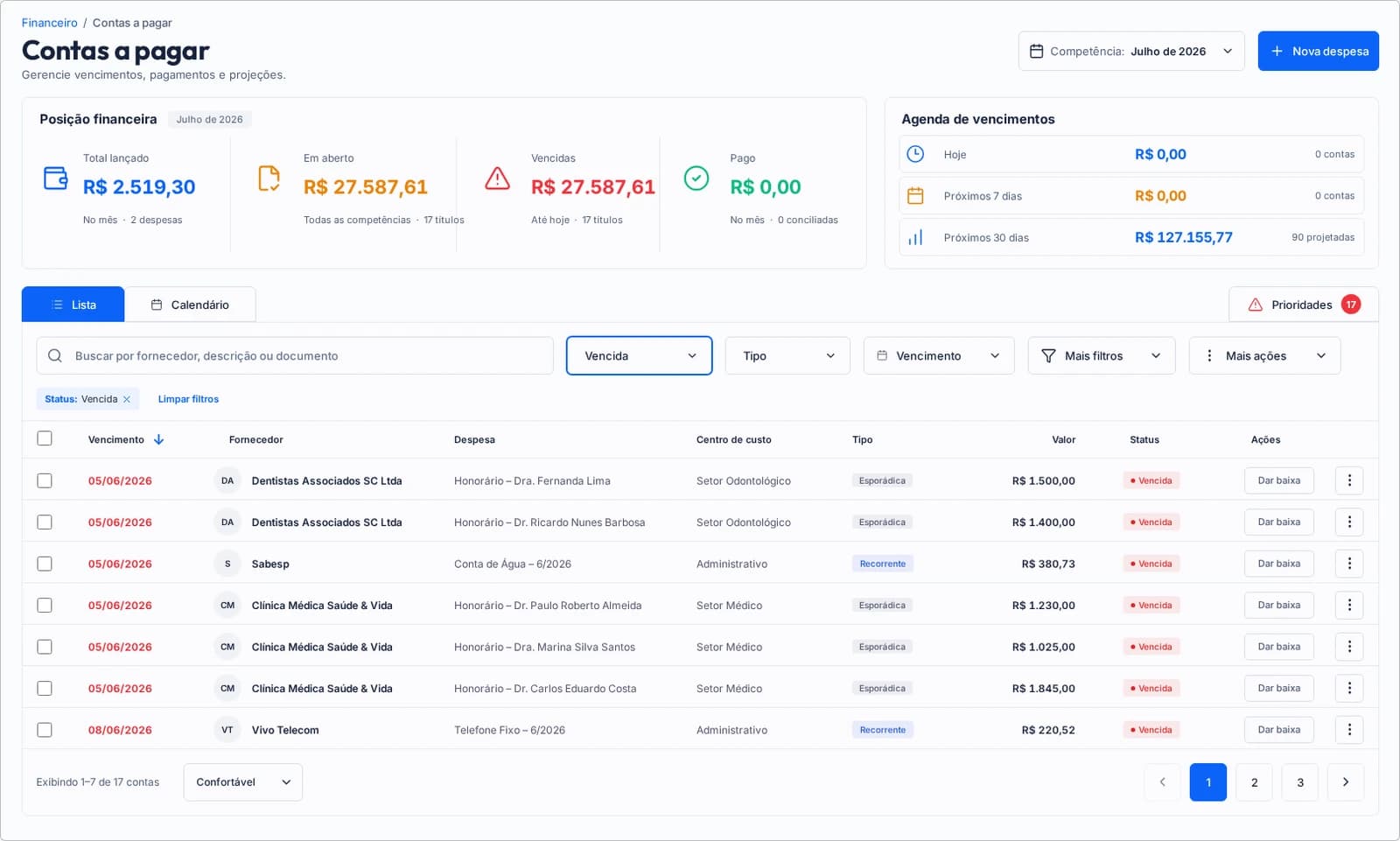Check the Dra. Fernanda Lima row checkbox
Screen dimensions: 1400x841
[x=45, y=480]
